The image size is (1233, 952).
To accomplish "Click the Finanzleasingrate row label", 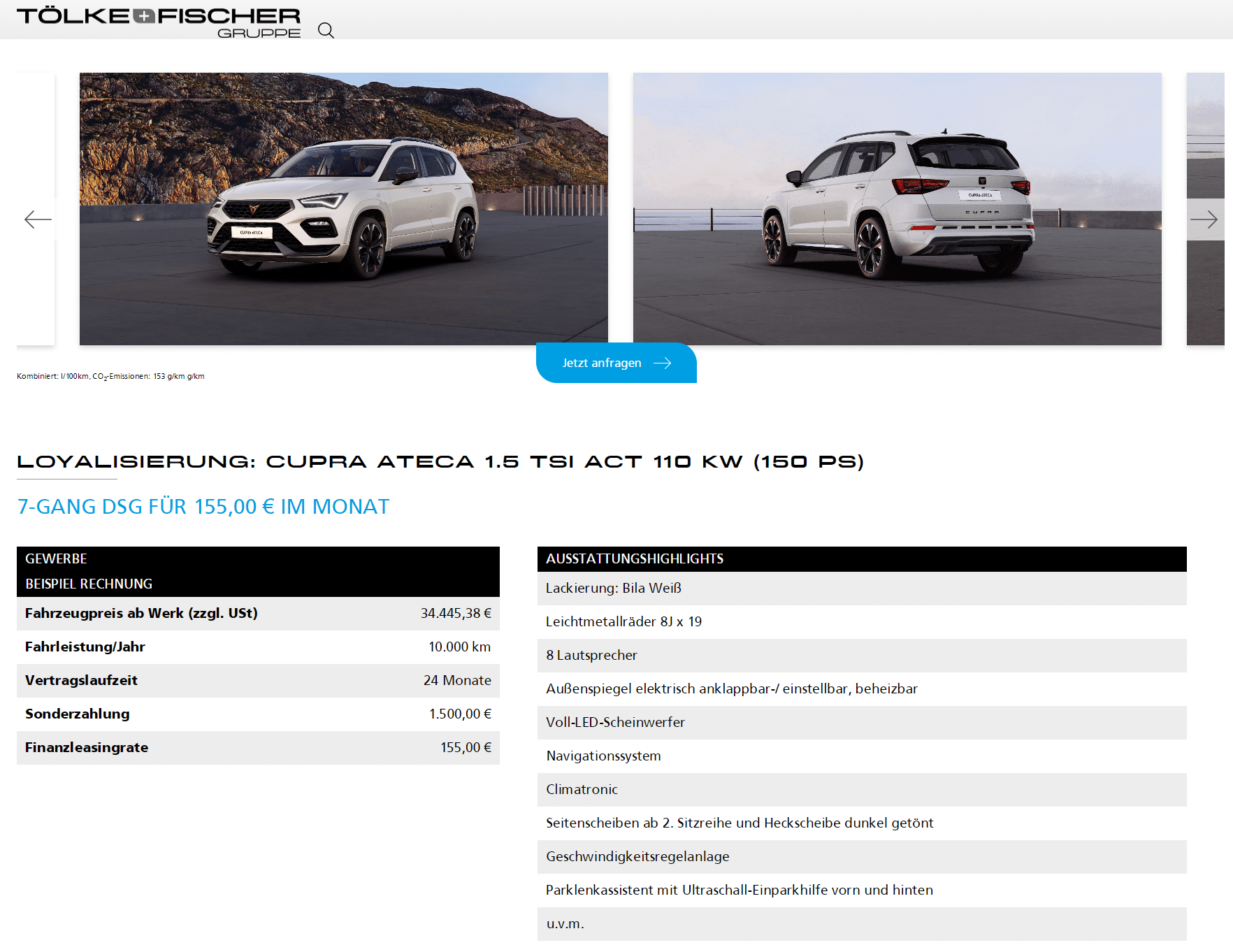I will pos(87,747).
